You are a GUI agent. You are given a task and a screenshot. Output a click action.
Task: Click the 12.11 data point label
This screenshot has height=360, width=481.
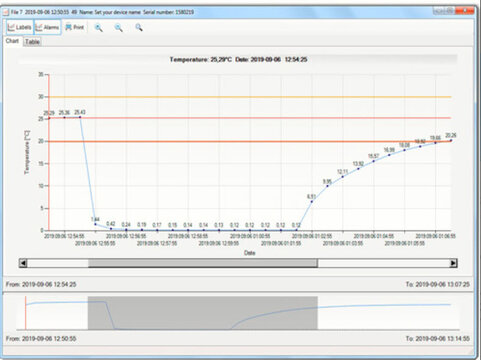[x=342, y=172]
